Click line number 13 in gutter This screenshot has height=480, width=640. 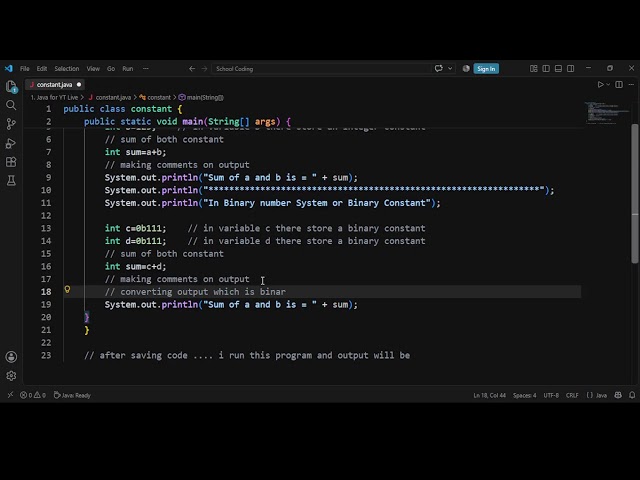pos(46,228)
